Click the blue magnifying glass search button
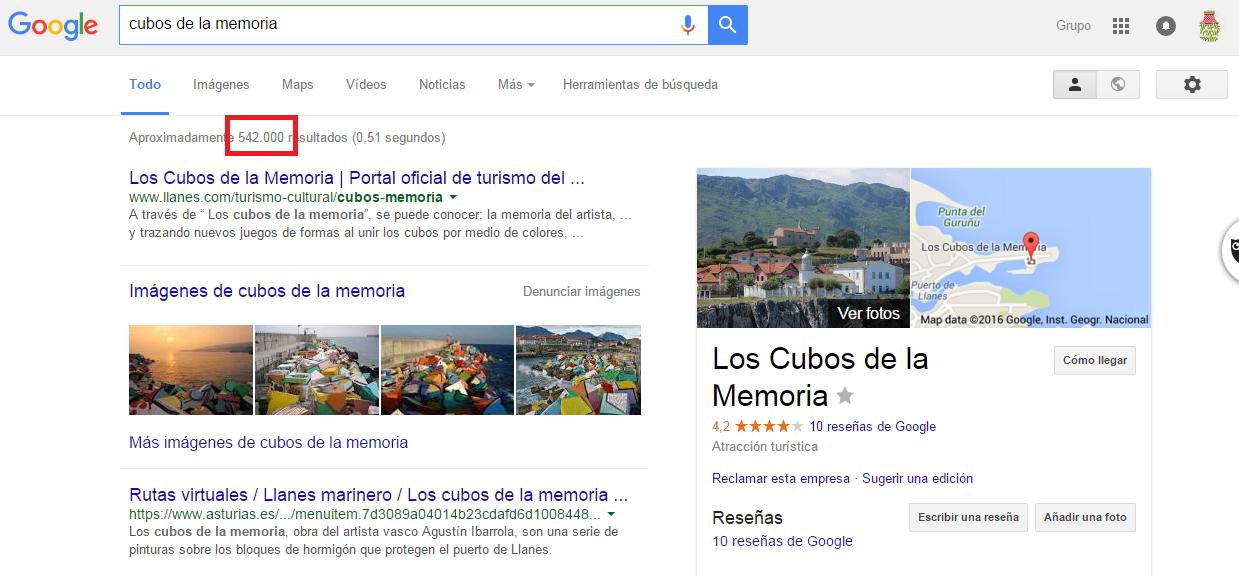Screen dimensions: 1239x575 (x=727, y=25)
